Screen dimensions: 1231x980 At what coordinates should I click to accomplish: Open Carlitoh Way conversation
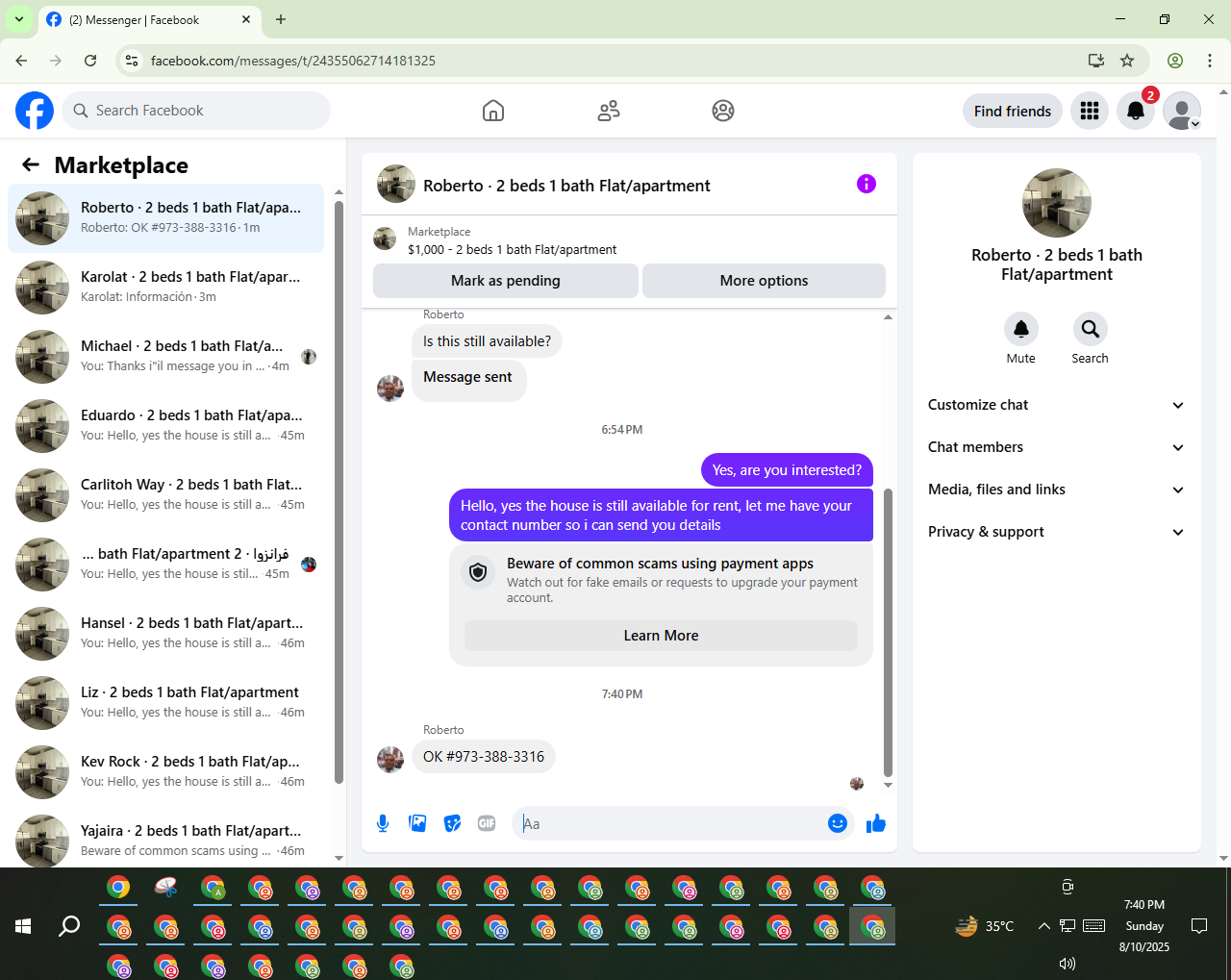tap(165, 495)
